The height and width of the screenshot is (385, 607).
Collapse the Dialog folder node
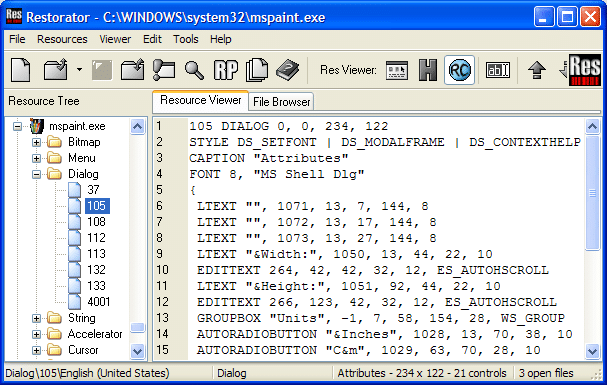[36, 175]
